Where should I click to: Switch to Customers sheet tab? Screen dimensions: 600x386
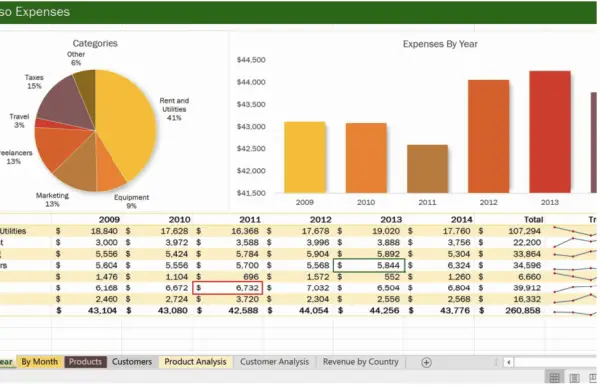click(132, 362)
